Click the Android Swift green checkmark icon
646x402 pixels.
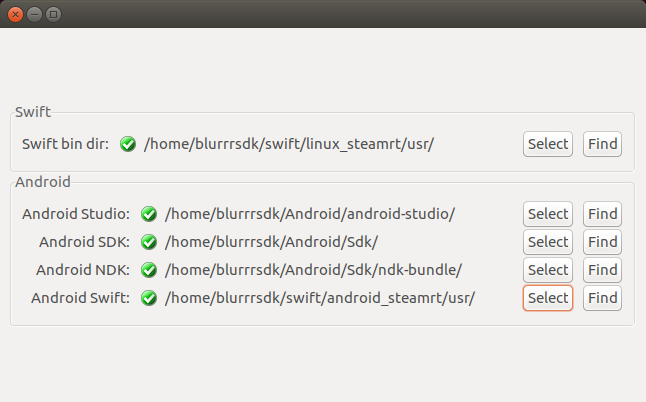click(x=149, y=298)
